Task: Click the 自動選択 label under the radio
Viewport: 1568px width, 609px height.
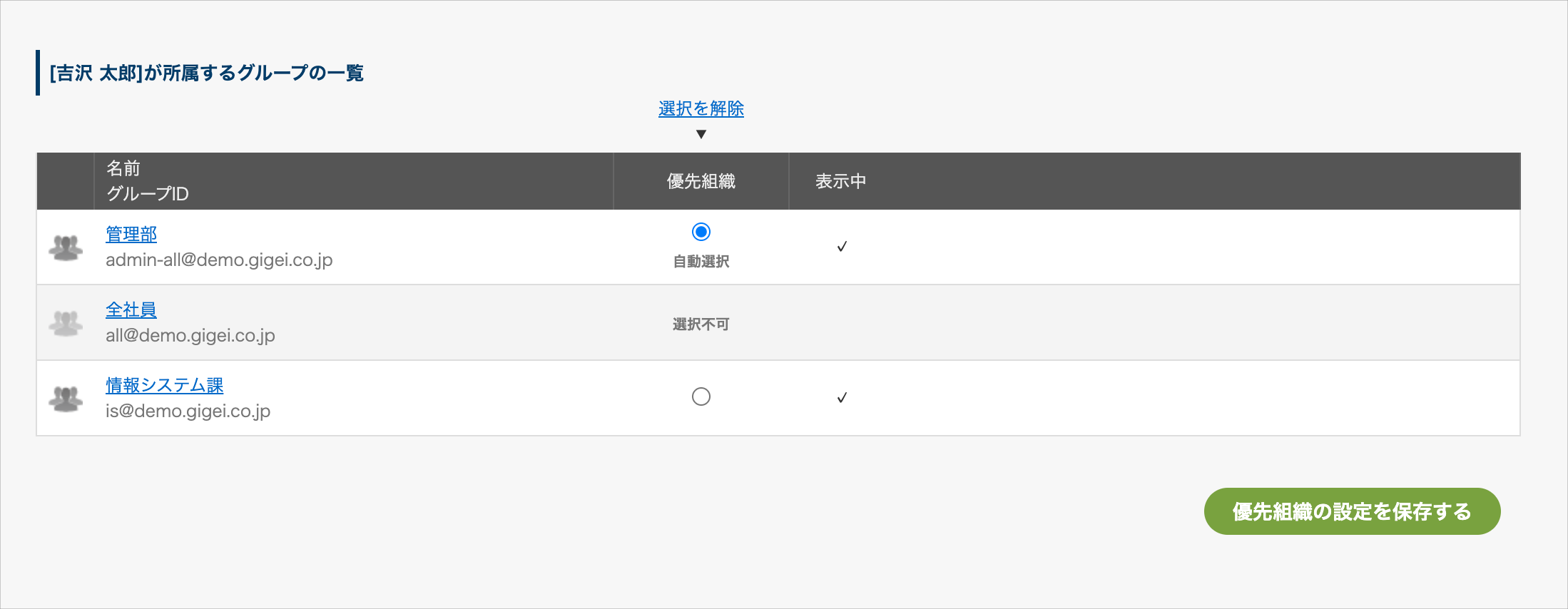Action: 701,262
